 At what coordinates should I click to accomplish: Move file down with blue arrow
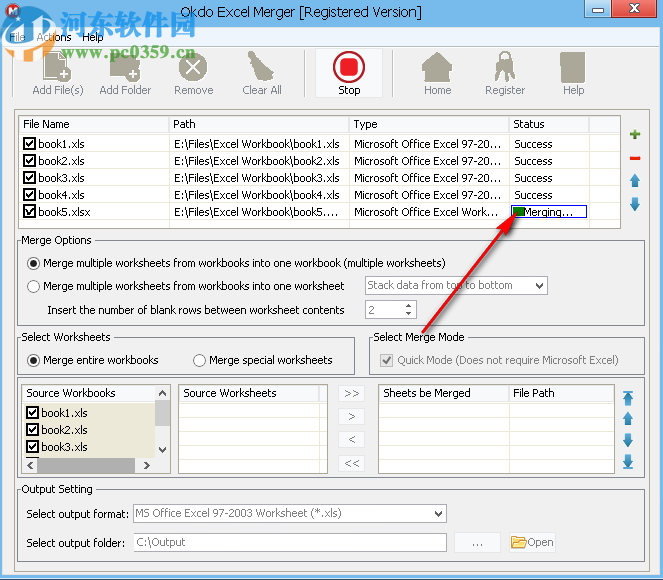click(635, 204)
